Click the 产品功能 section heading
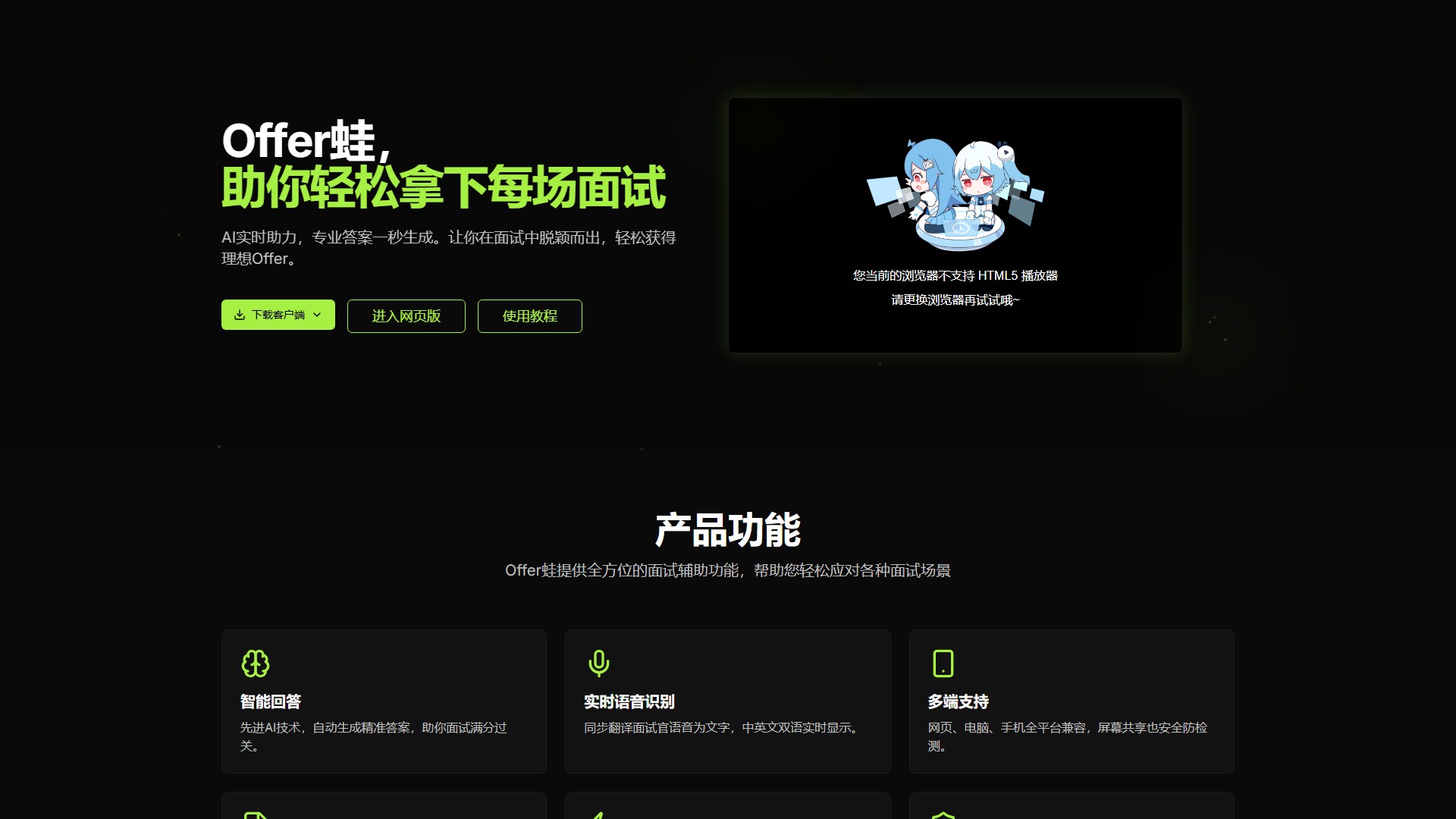1456x819 pixels. [727, 529]
